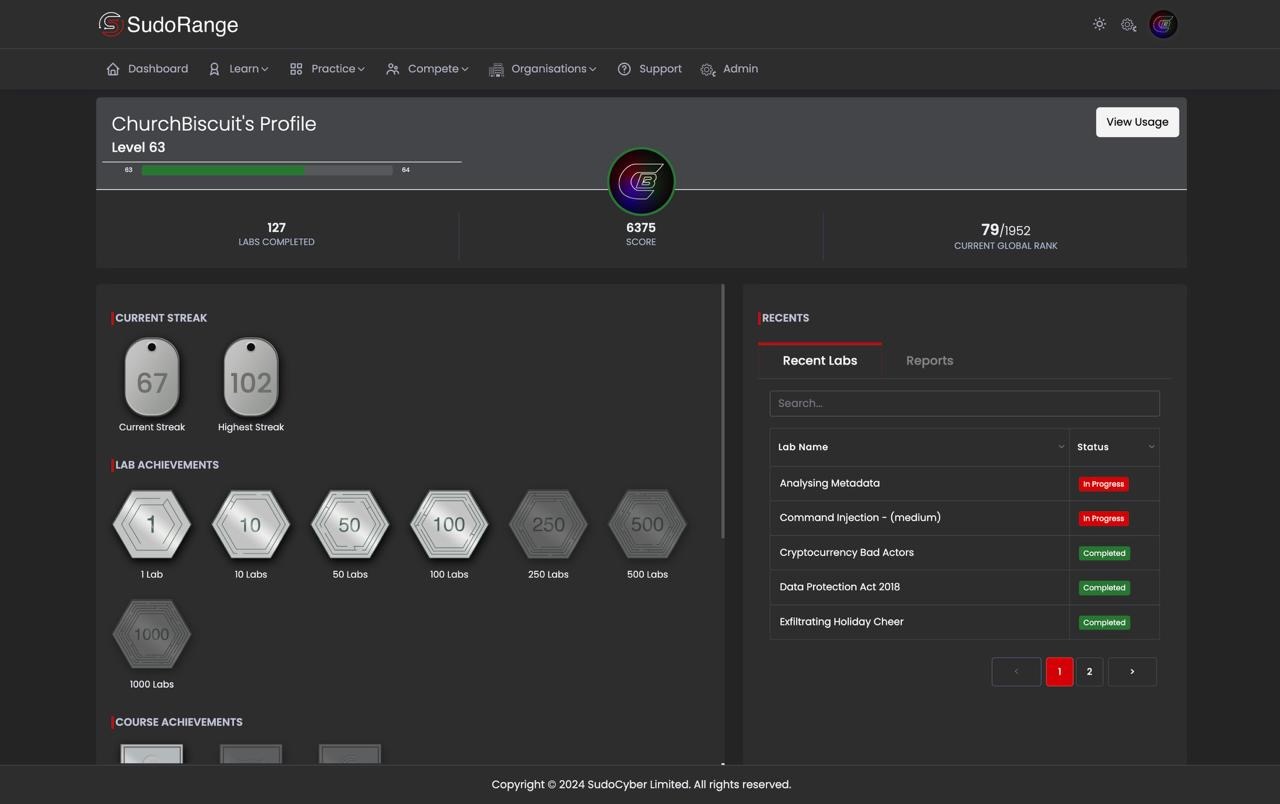Click In Progress status for Command Injection

pyautogui.click(x=1103, y=518)
